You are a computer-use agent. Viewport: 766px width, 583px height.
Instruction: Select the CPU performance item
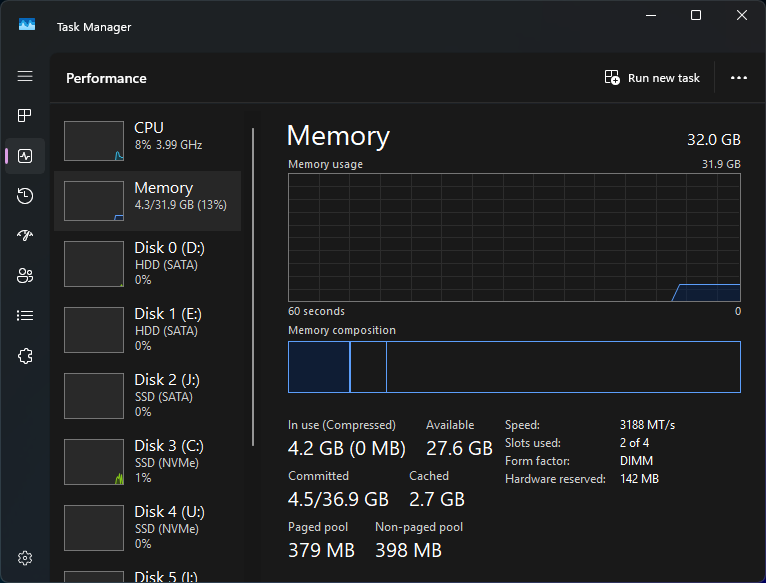tap(147, 141)
